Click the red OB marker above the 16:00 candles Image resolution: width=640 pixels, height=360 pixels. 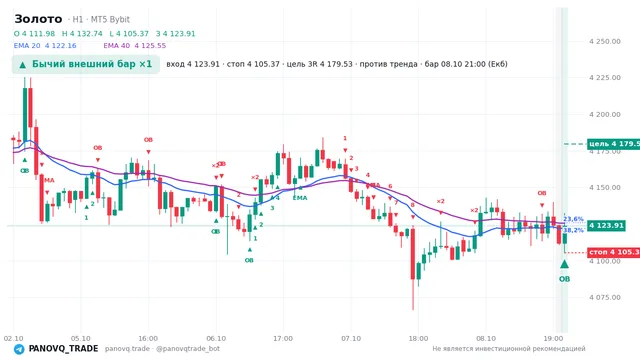coord(148,140)
